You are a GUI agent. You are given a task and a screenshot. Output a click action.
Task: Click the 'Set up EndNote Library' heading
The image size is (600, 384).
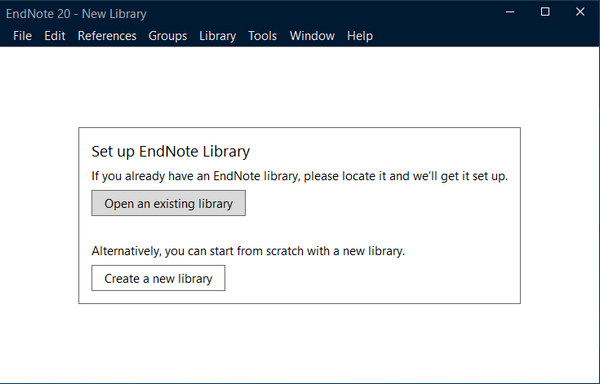[x=171, y=151]
